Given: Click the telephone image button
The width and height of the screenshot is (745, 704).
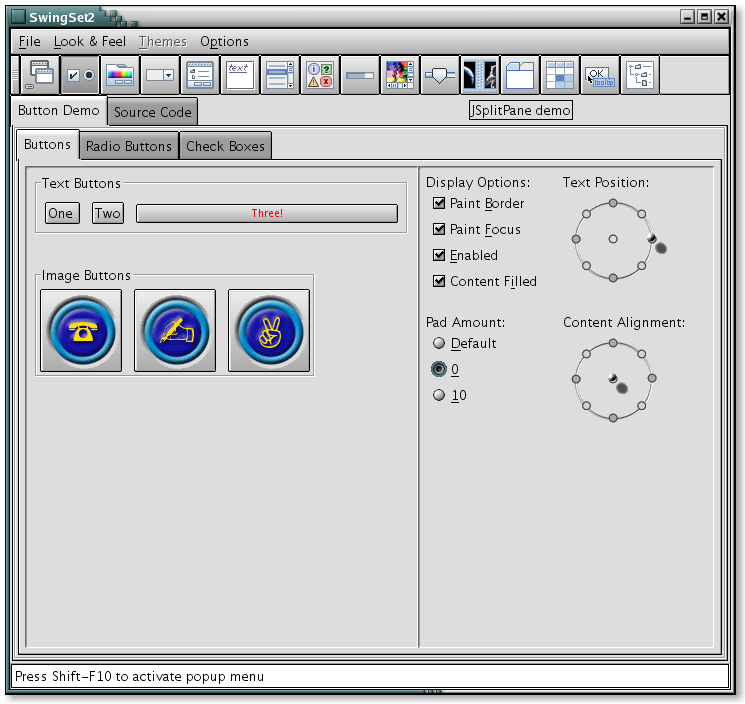Looking at the screenshot, I should [x=81, y=331].
